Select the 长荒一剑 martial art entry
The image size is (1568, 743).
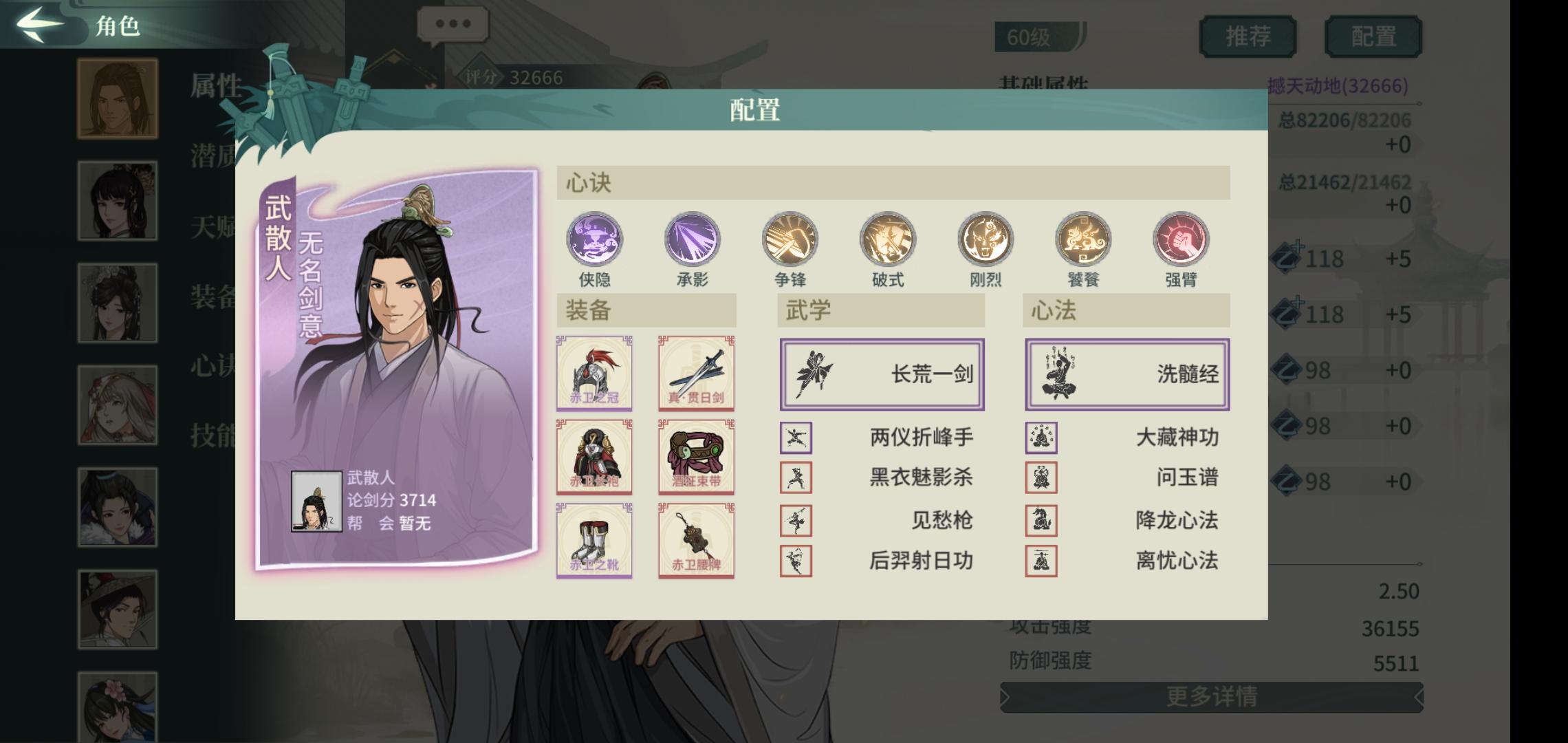[882, 374]
